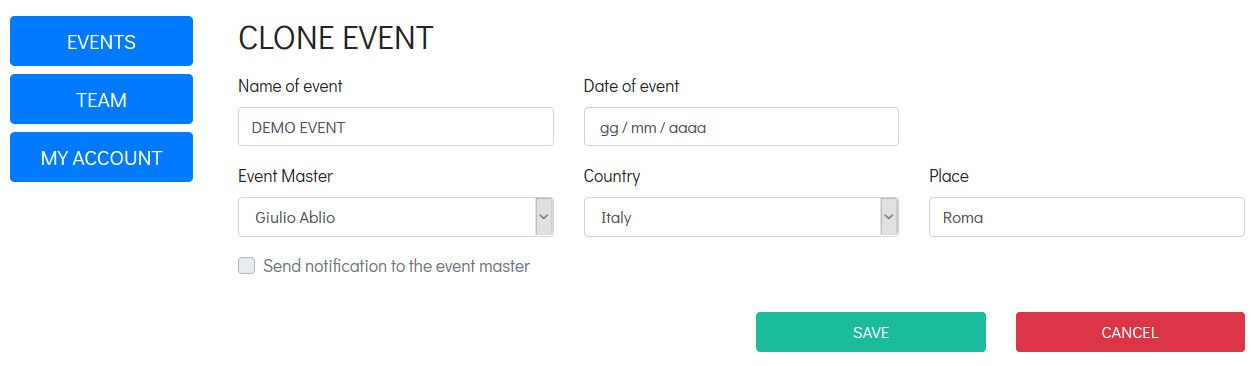Save the cloned event
This screenshot has height=366, width=1259.
click(871, 332)
